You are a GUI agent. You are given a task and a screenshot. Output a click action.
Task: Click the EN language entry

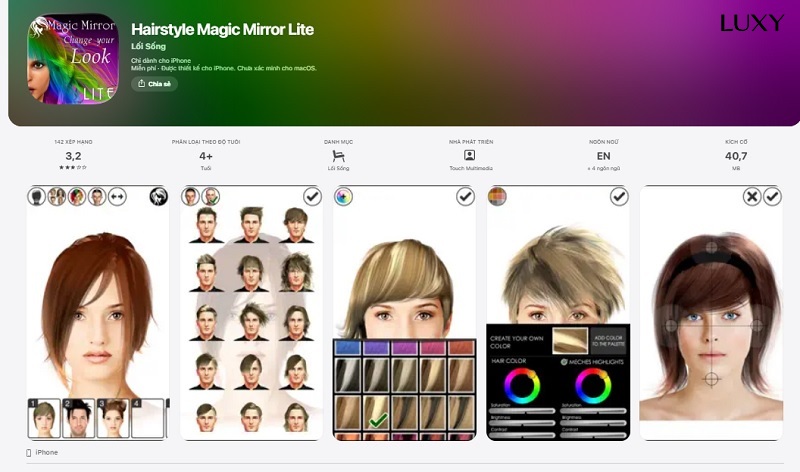click(x=604, y=156)
